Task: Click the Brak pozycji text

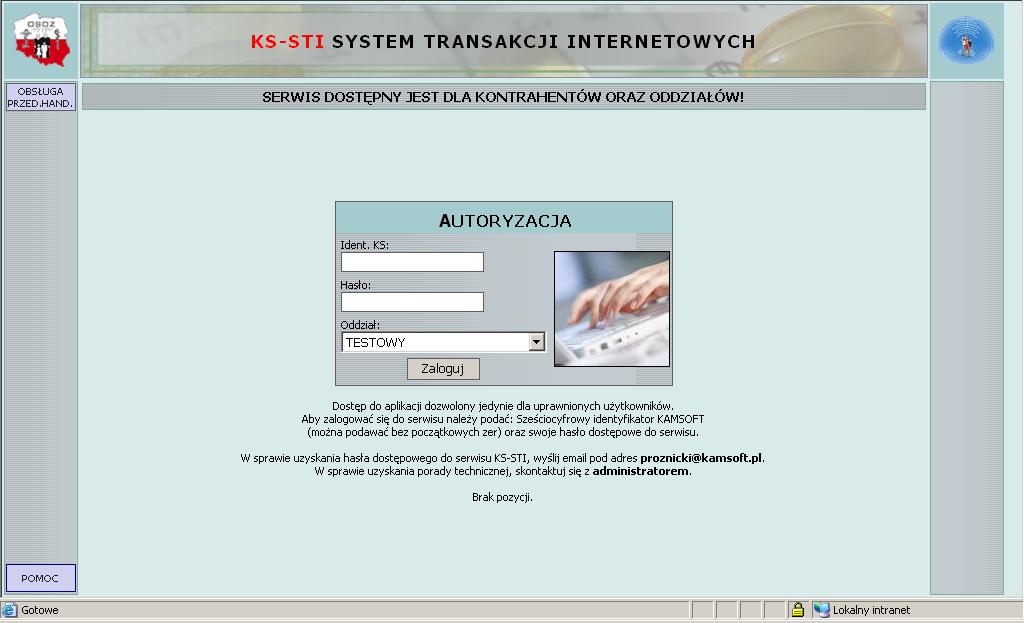Action: click(x=502, y=497)
